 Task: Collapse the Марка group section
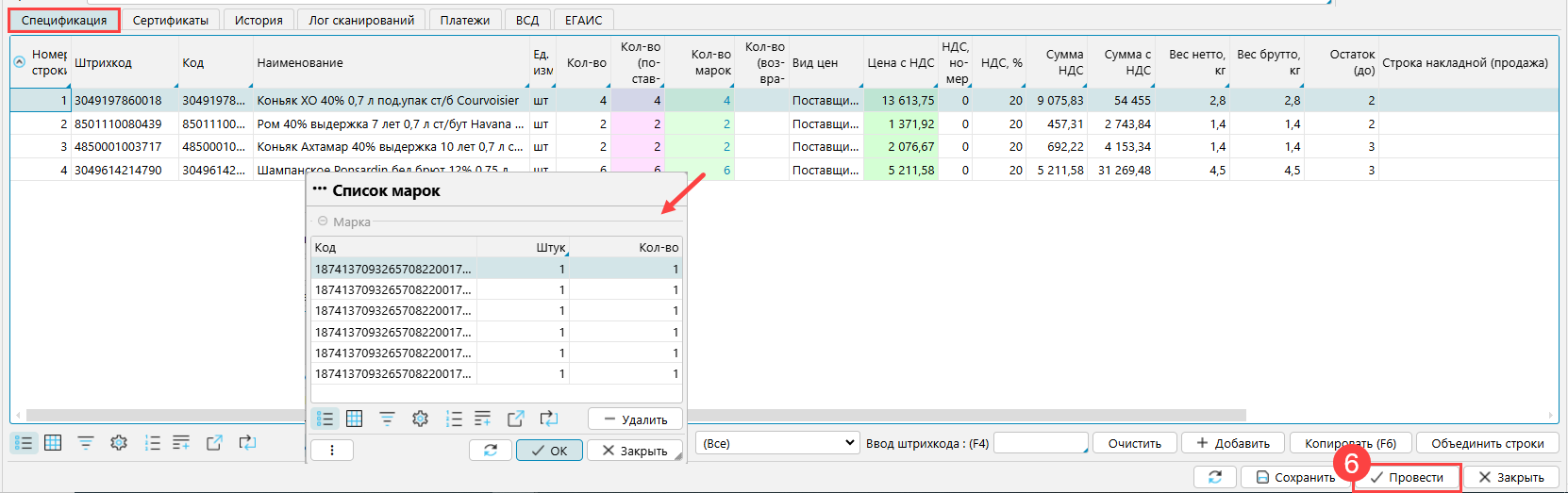[323, 222]
